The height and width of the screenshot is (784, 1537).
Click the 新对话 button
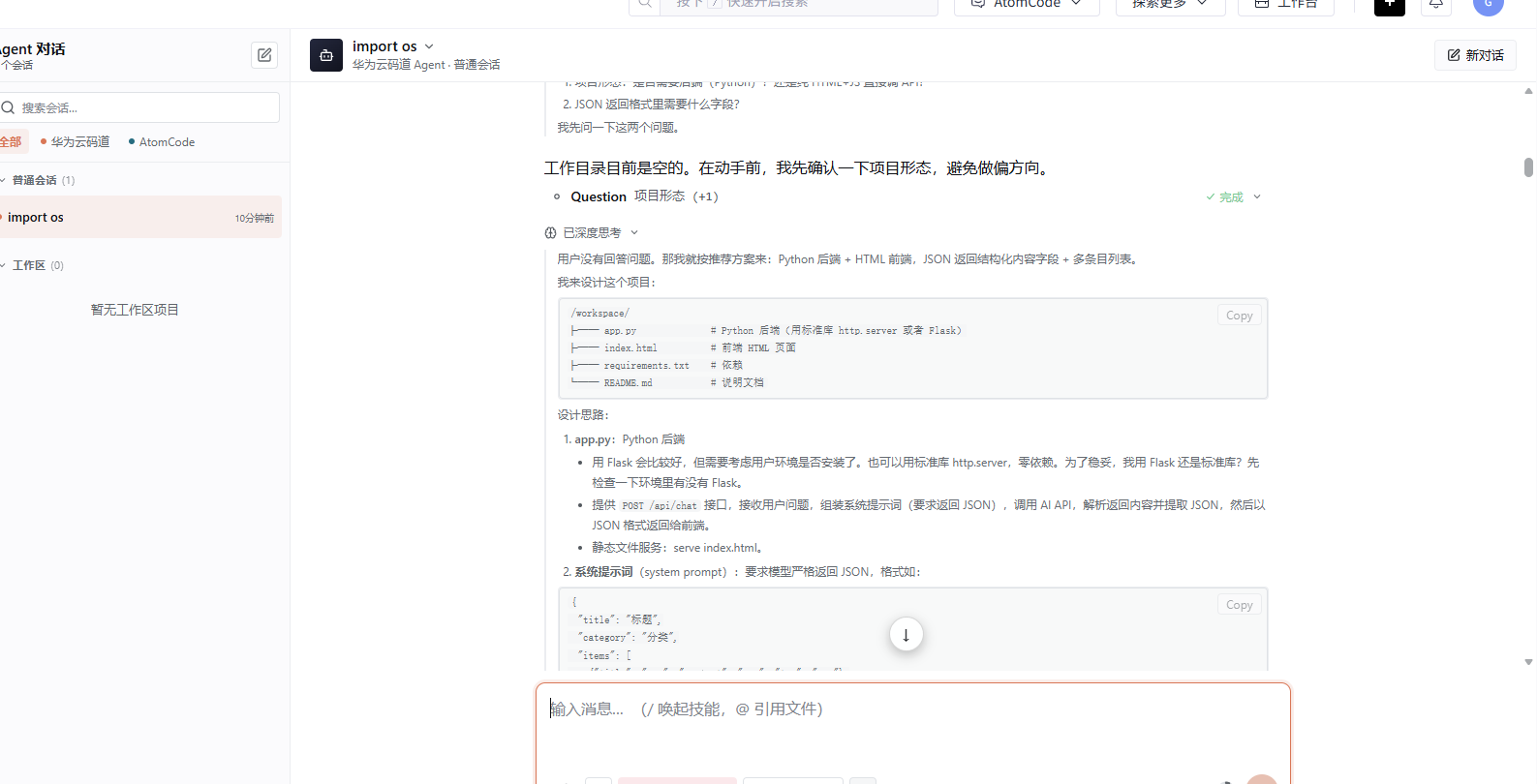tap(1475, 55)
